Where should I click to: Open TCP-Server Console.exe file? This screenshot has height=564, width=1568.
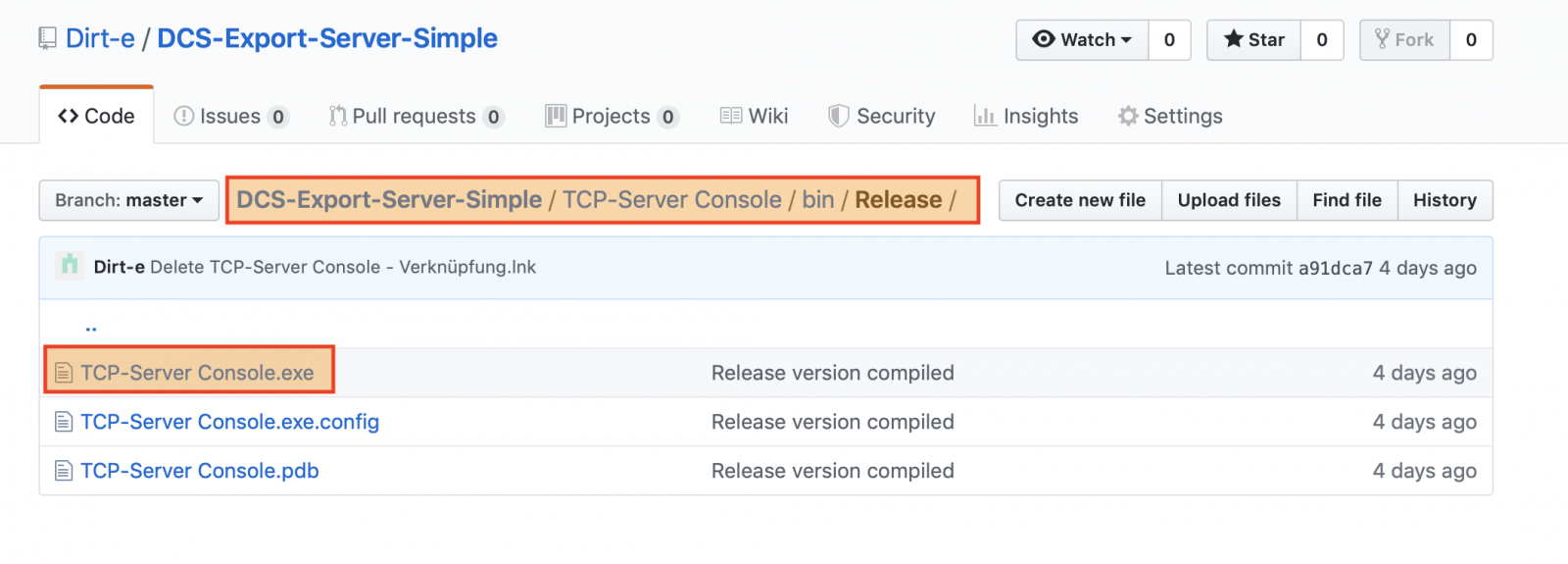pyautogui.click(x=197, y=373)
